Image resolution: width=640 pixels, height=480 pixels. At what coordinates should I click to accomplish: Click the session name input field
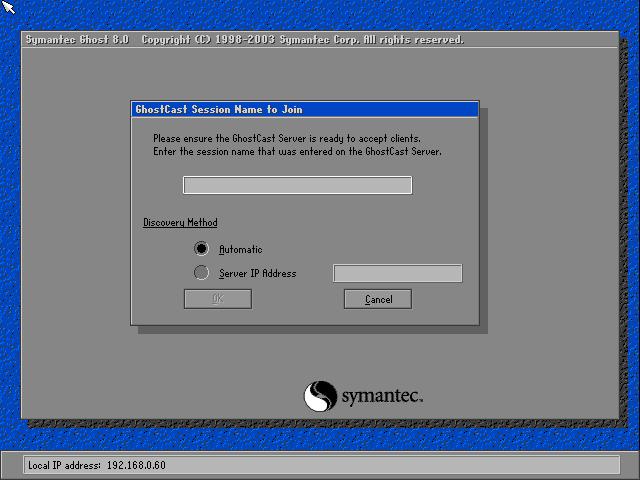point(298,185)
